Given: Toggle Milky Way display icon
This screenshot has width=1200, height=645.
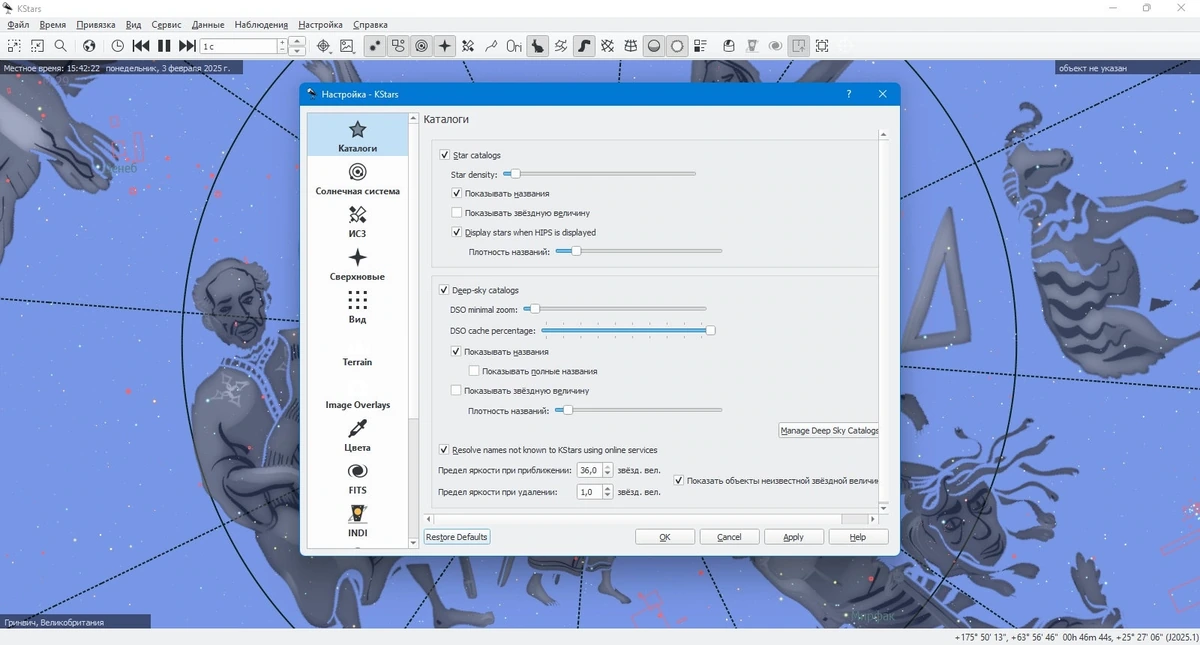Looking at the screenshot, I should click(x=585, y=45).
